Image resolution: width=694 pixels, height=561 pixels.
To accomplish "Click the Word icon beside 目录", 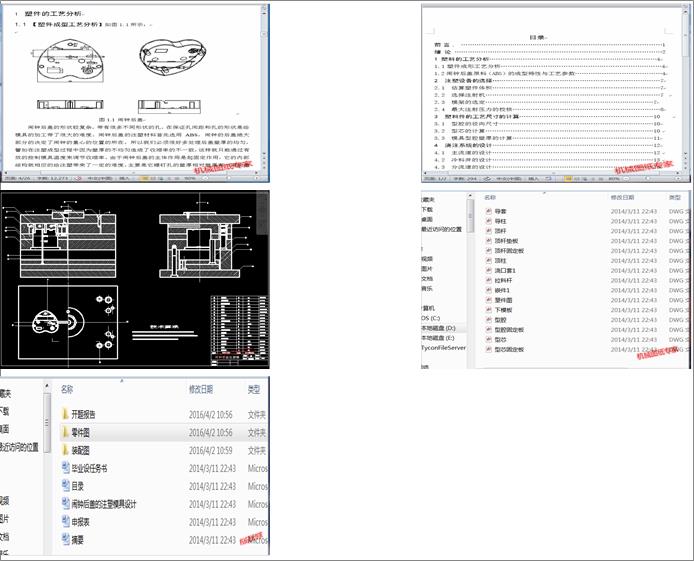I will pos(66,486).
